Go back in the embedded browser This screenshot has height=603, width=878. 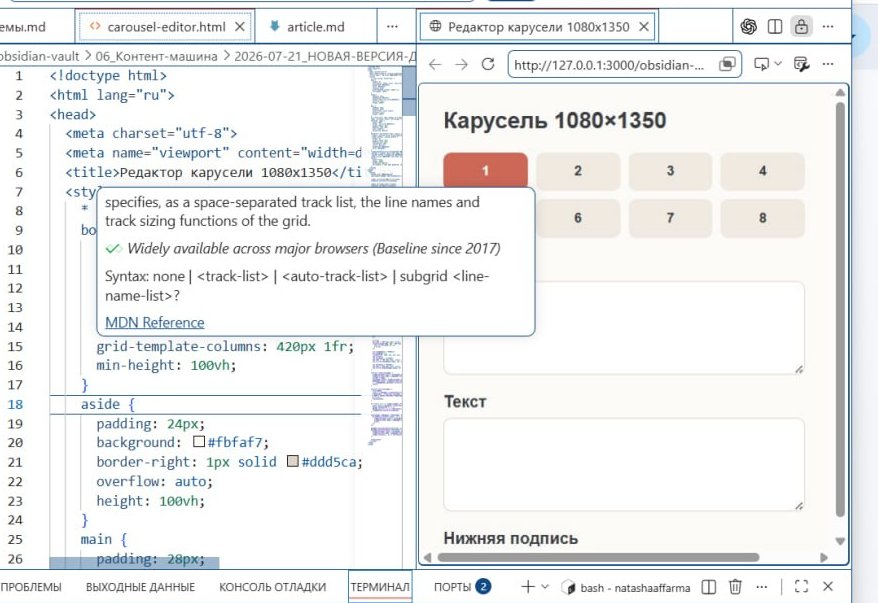click(x=435, y=65)
